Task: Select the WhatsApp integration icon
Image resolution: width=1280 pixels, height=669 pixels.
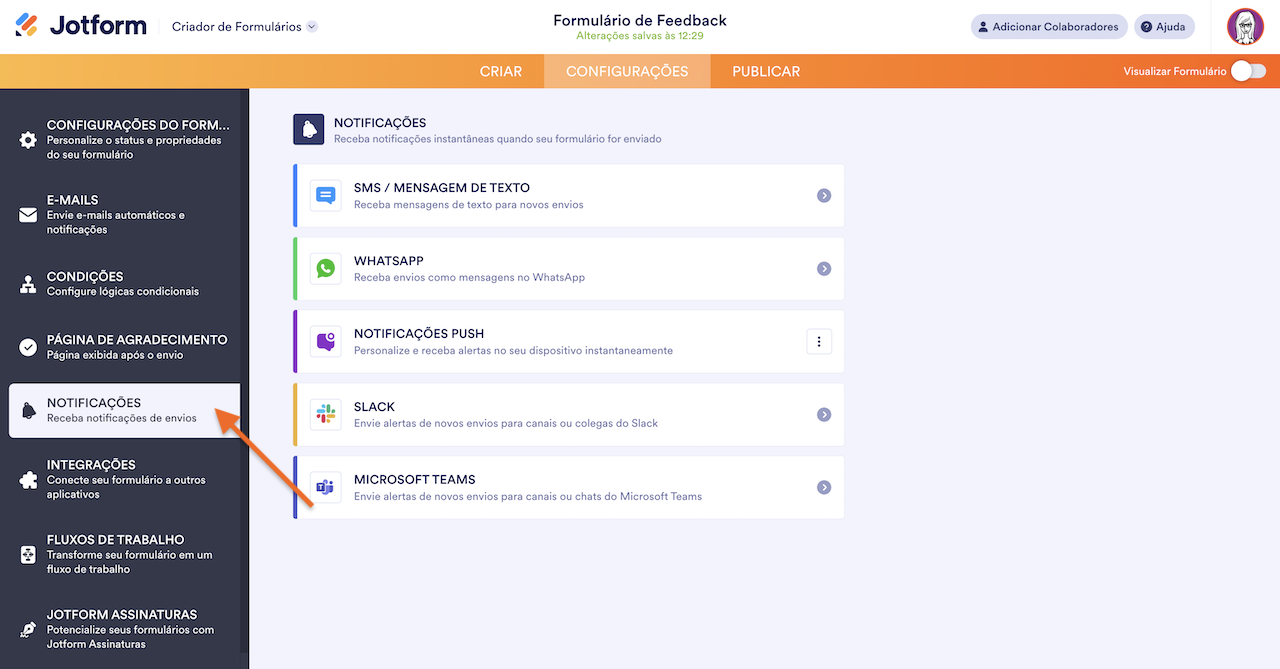Action: [325, 268]
